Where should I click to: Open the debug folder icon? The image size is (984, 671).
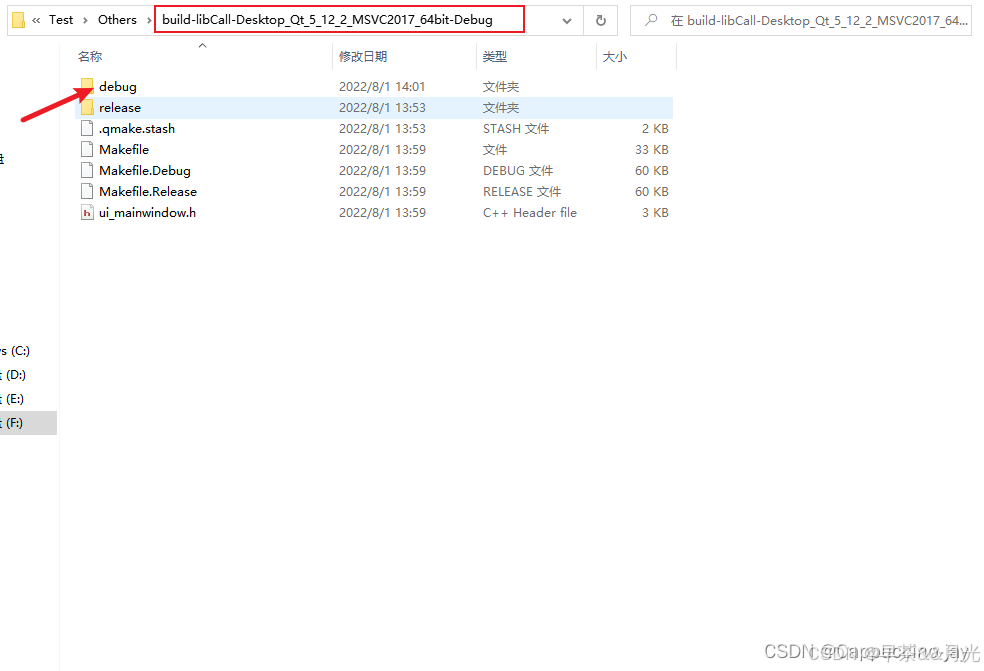coord(87,86)
